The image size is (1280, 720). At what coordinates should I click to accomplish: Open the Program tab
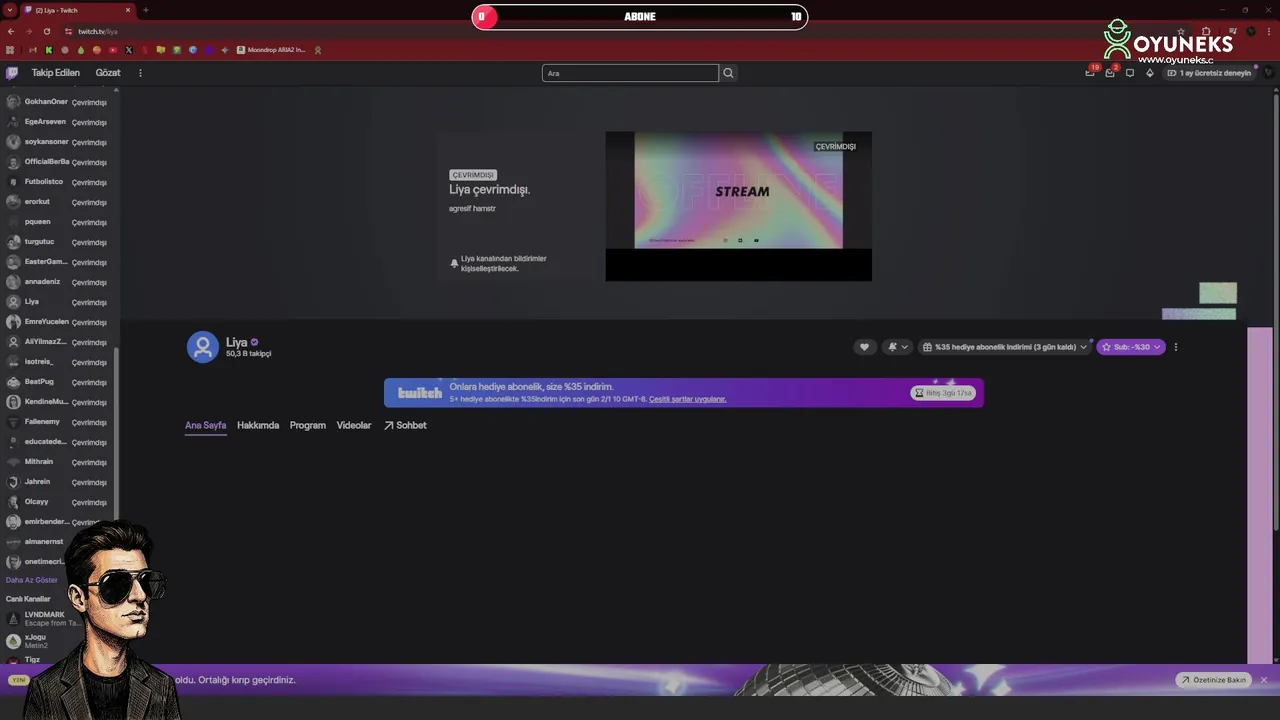pyautogui.click(x=308, y=425)
